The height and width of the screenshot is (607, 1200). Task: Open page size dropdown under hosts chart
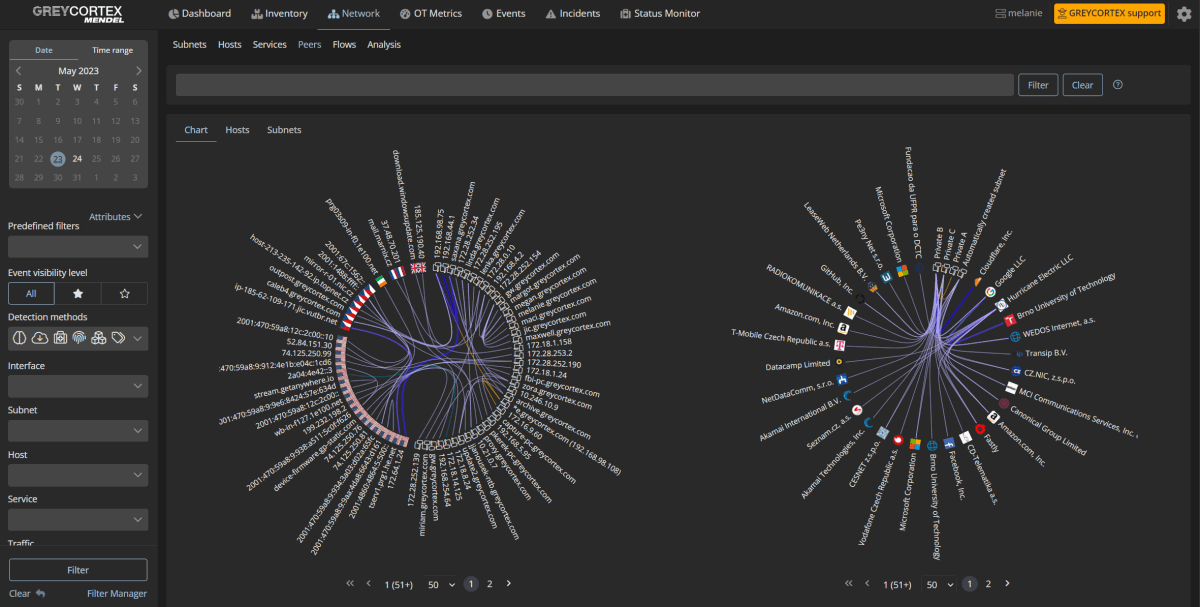click(442, 583)
